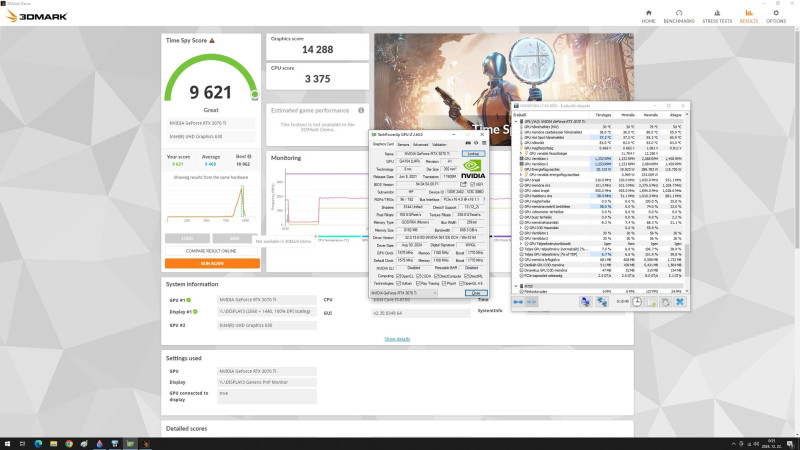Viewport: 800px width, 450px height.
Task: Click the info icon beside Estimated game performance
Action: tap(361, 110)
